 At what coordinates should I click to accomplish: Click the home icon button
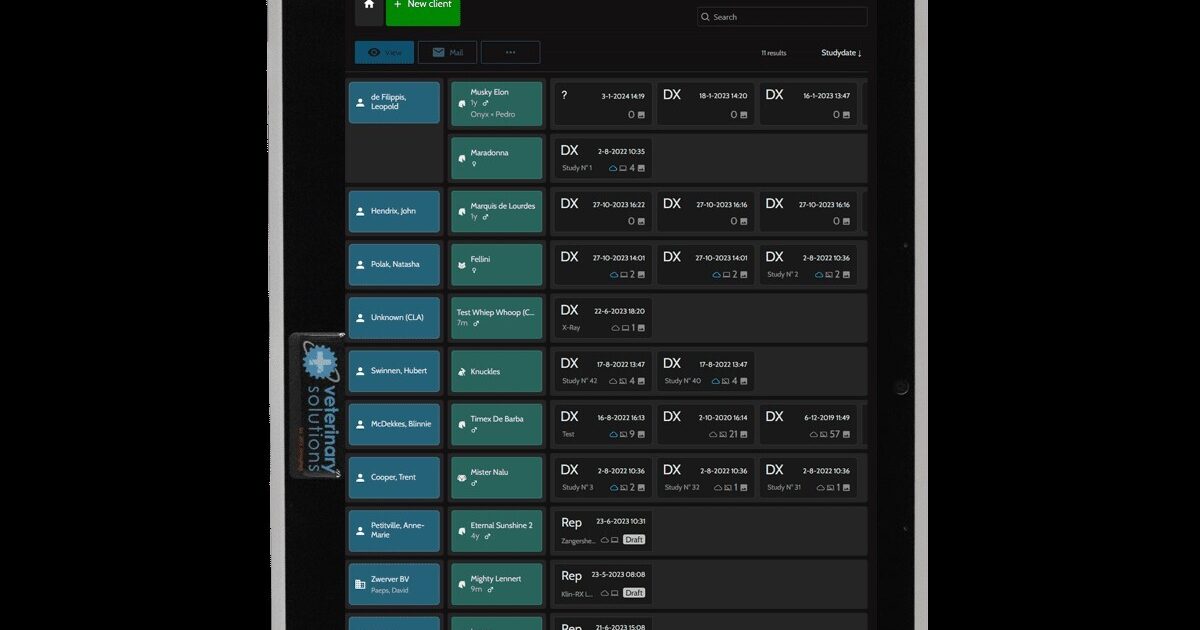click(x=369, y=6)
